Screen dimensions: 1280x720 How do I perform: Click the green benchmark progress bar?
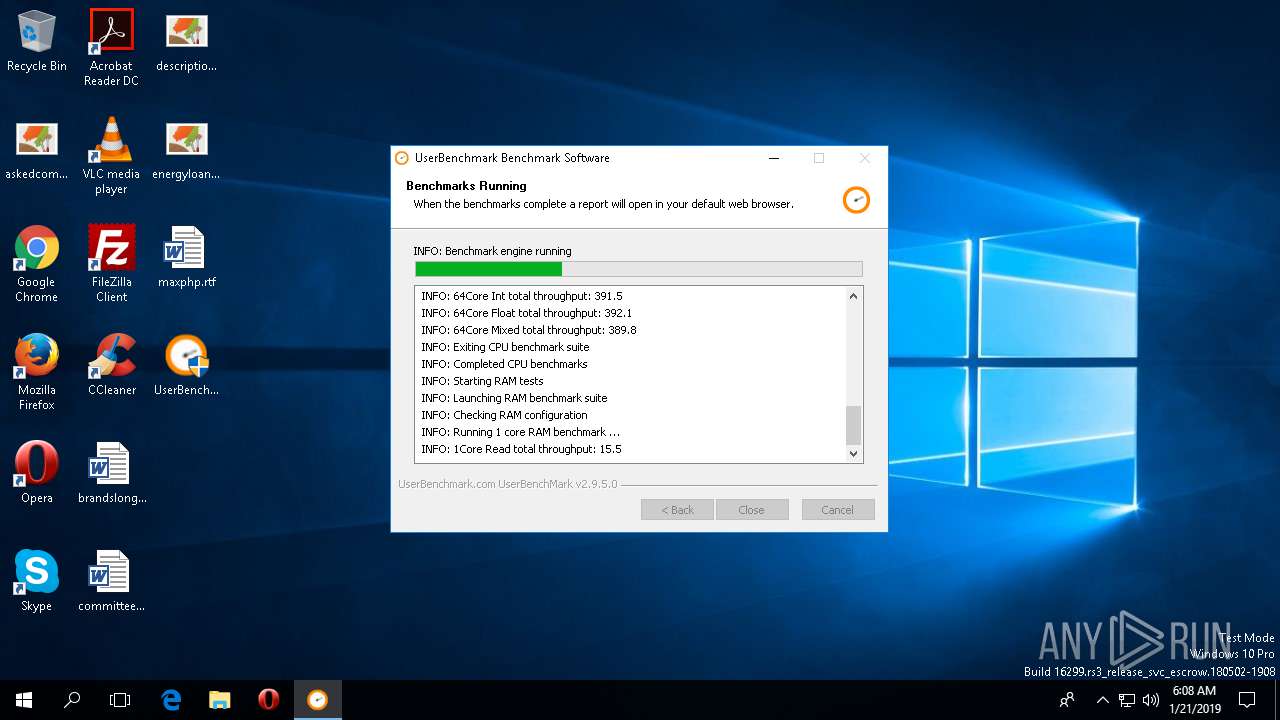pos(639,269)
